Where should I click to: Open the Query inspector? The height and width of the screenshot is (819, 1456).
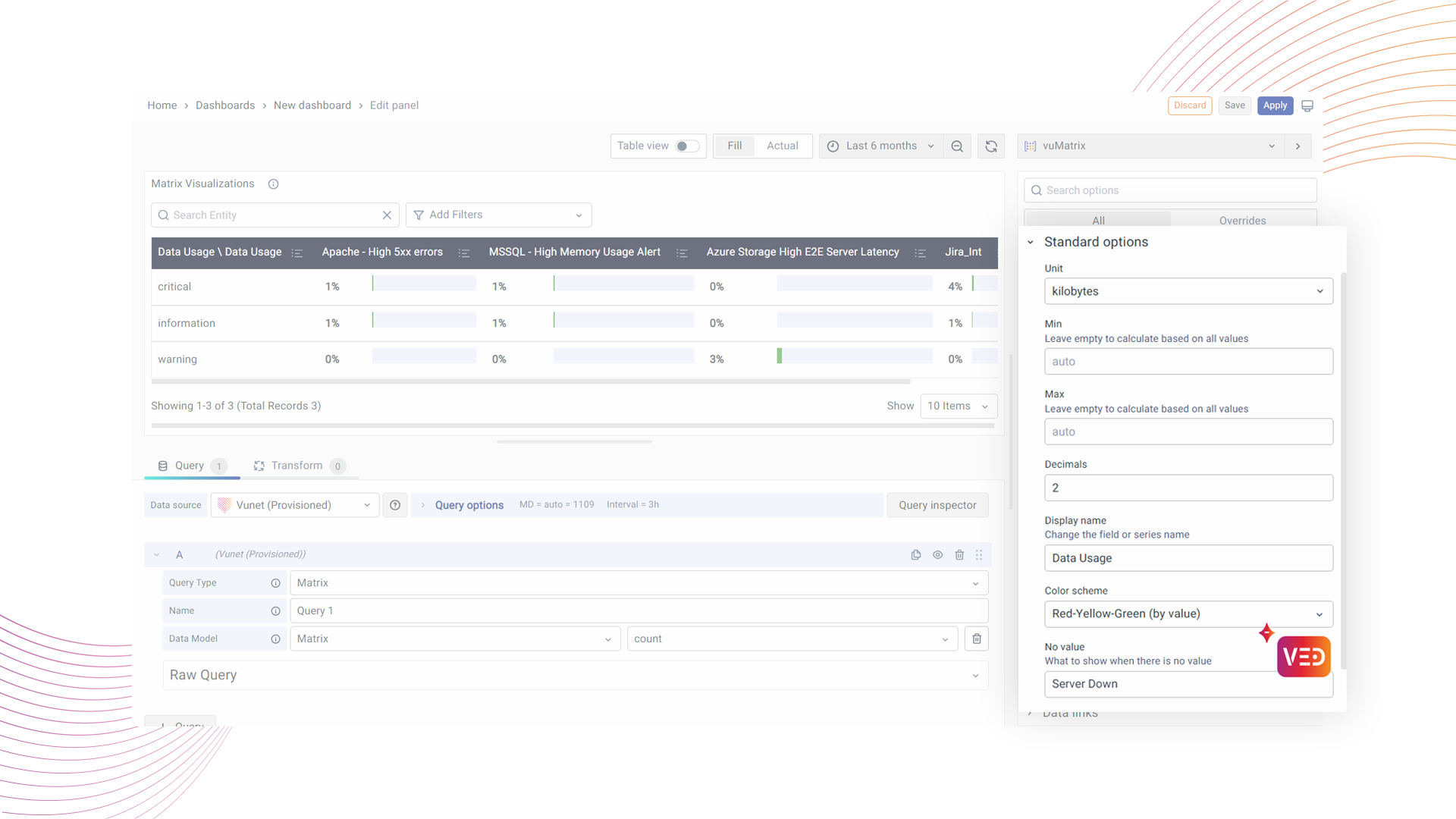(937, 505)
